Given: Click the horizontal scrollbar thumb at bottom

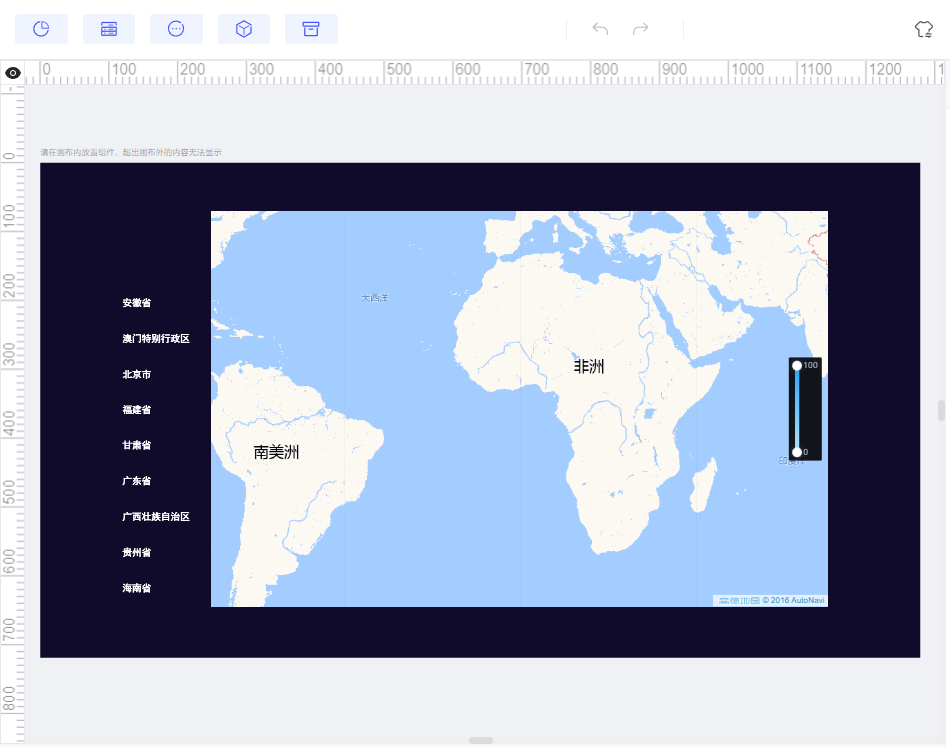Looking at the screenshot, I should (481, 740).
